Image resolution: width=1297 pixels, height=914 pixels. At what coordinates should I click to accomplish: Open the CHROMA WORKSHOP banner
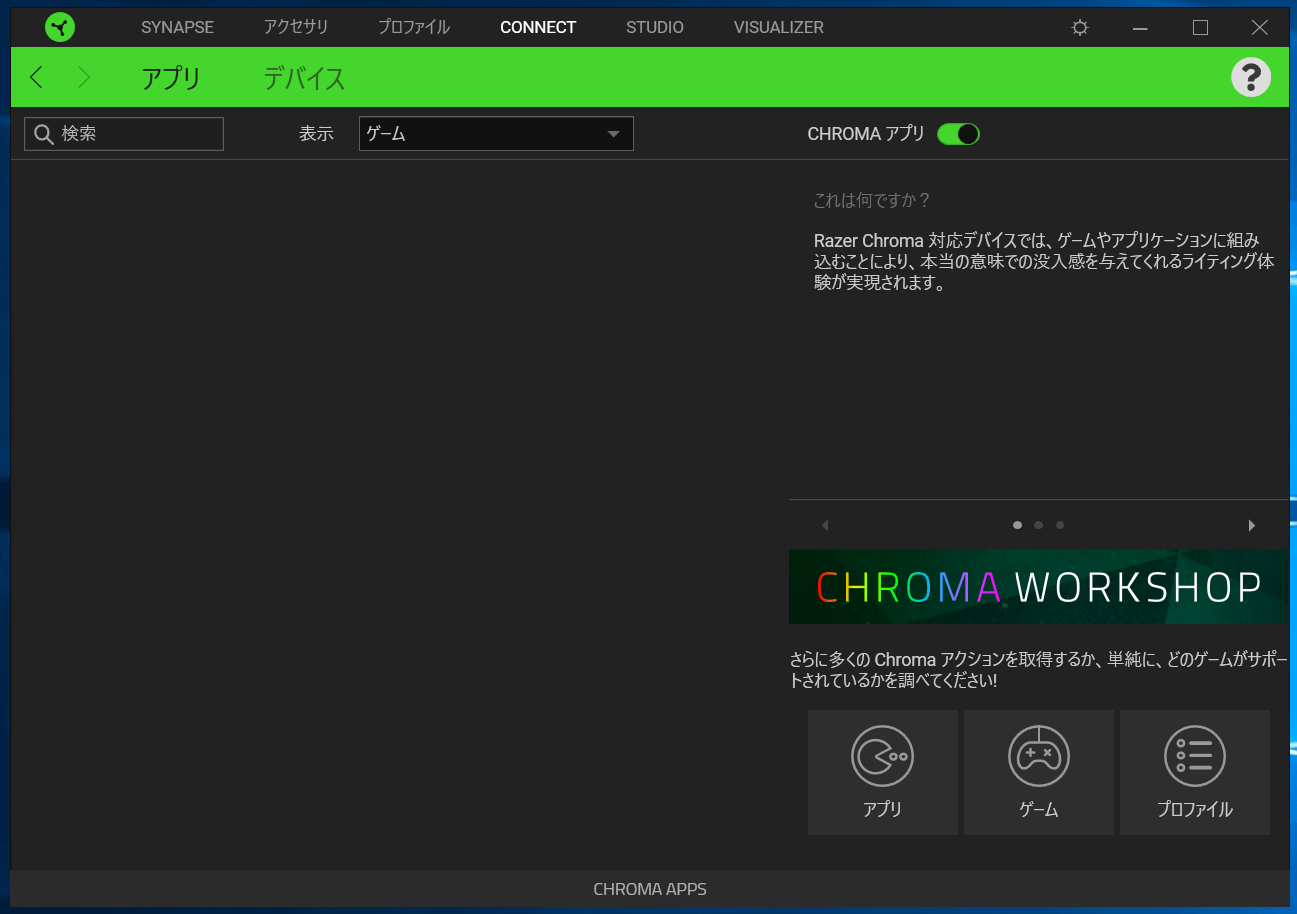pos(1039,587)
